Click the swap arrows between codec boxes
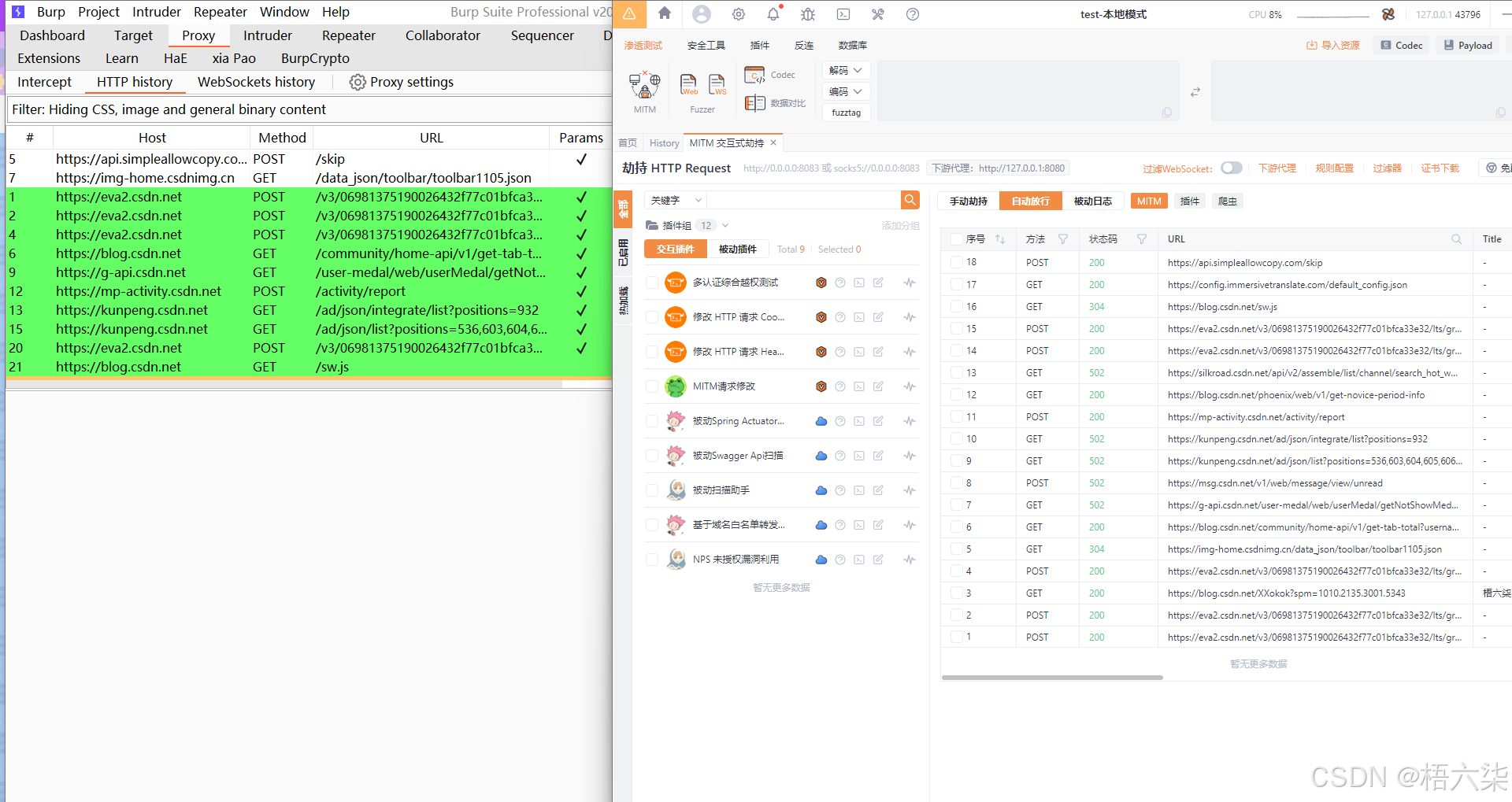The width and height of the screenshot is (1512, 802). [x=1195, y=92]
